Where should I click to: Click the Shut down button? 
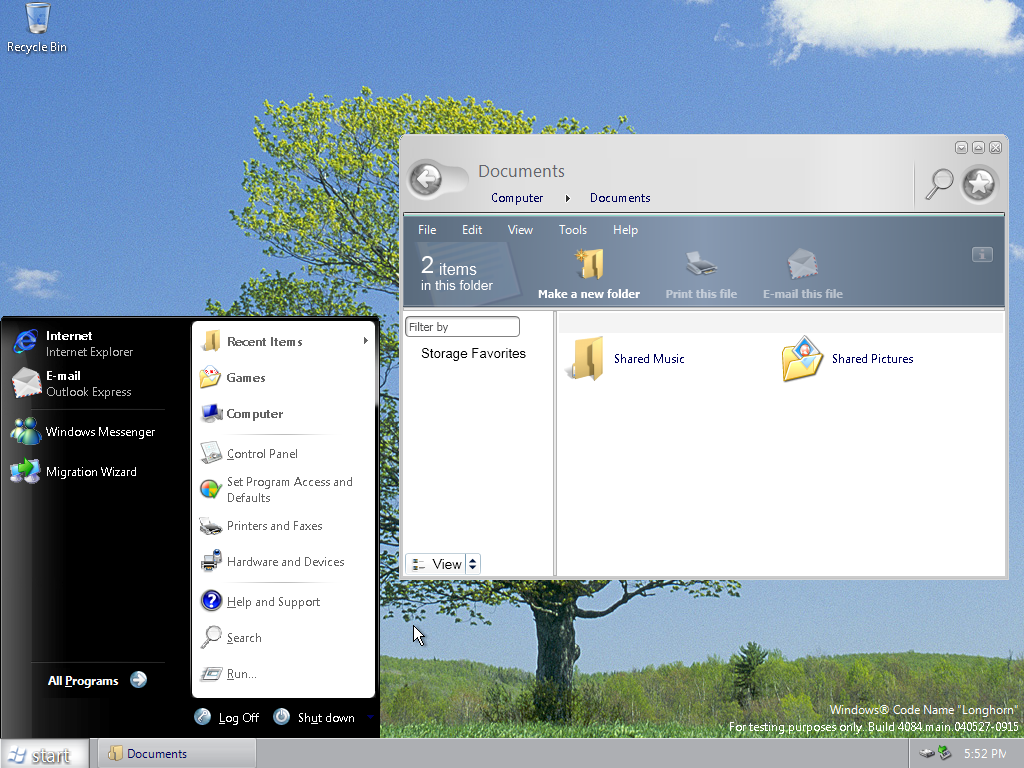(x=315, y=717)
